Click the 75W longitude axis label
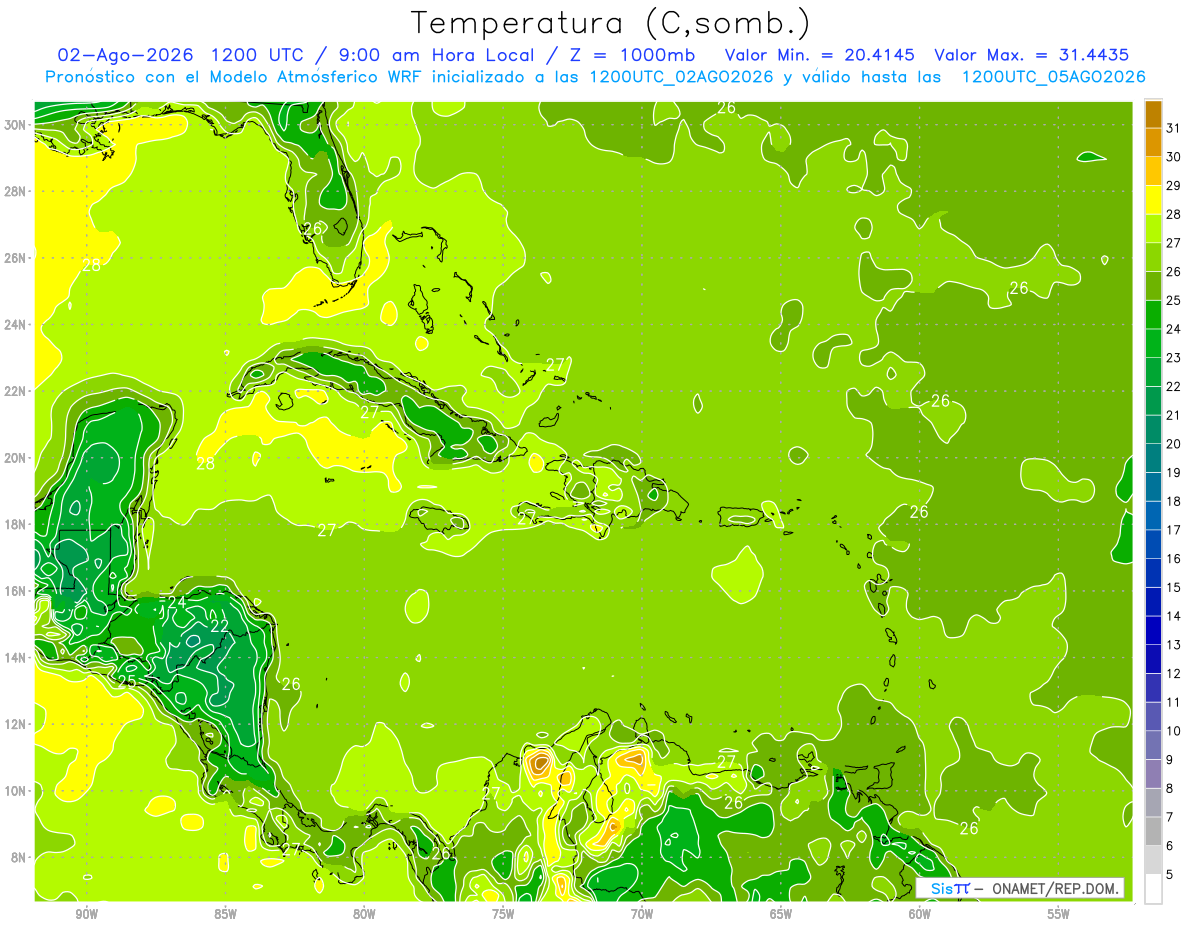This screenshot has width=1200, height=927. coord(503,914)
